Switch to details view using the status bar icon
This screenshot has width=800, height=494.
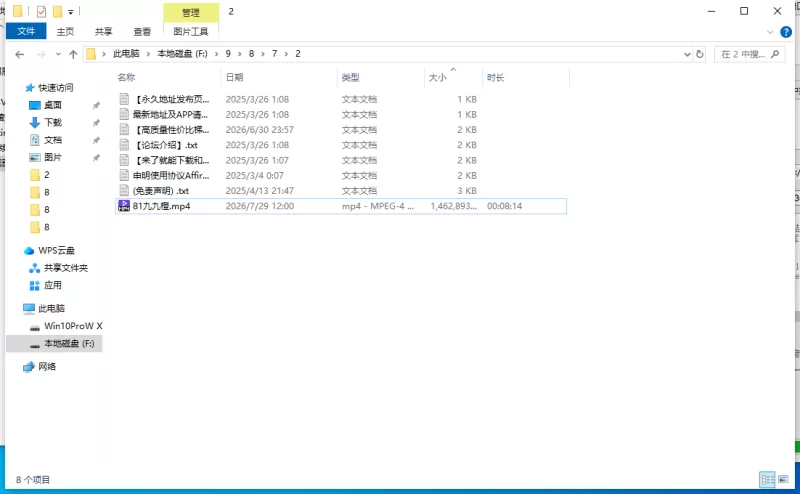tap(767, 479)
